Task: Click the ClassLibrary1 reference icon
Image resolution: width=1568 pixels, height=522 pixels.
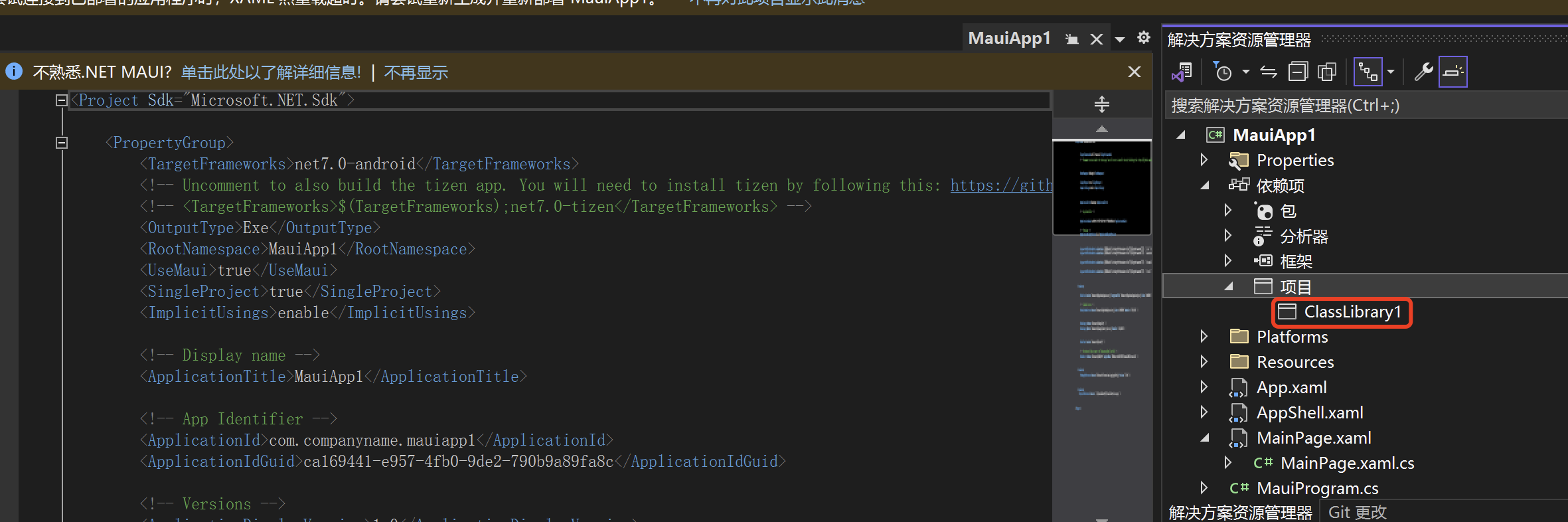Action: tap(1287, 311)
